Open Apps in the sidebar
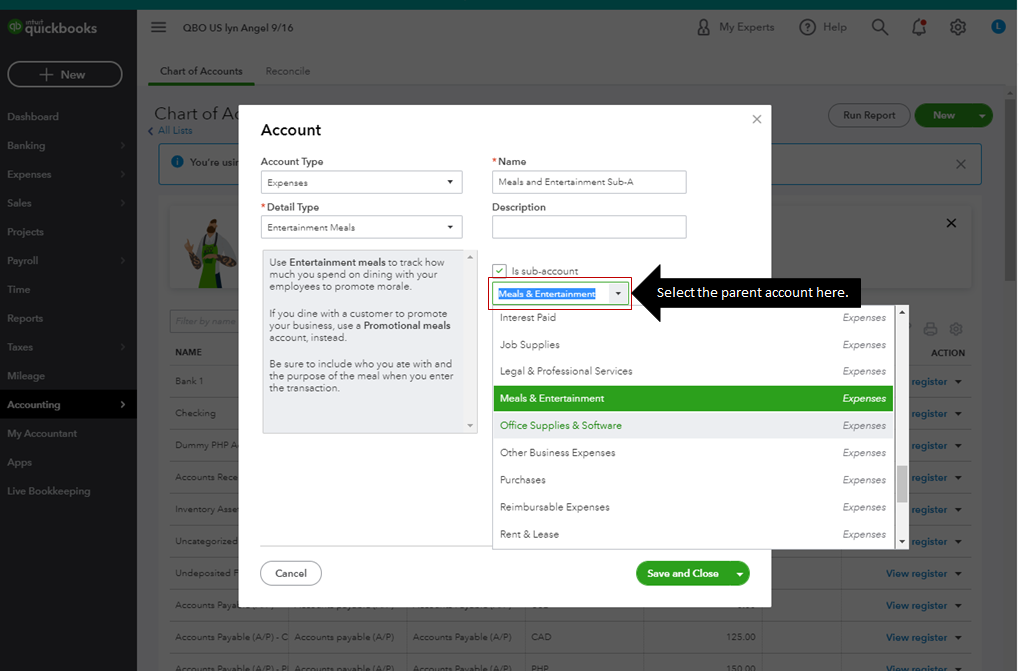The width and height of the screenshot is (1019, 671). click(x=19, y=462)
